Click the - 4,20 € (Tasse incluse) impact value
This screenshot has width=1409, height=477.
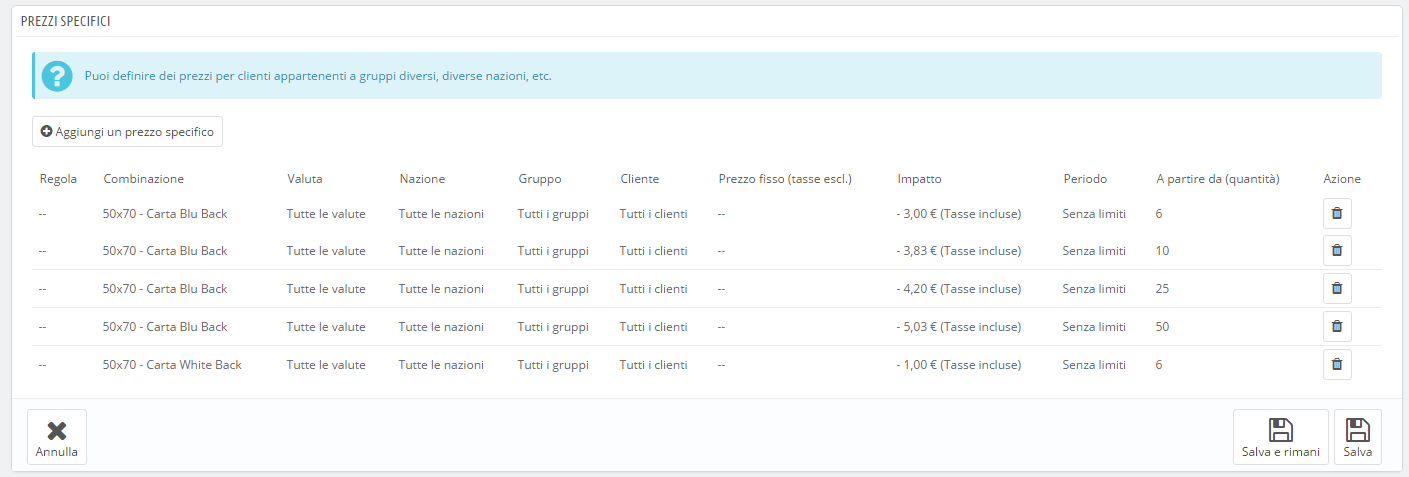[958, 289]
